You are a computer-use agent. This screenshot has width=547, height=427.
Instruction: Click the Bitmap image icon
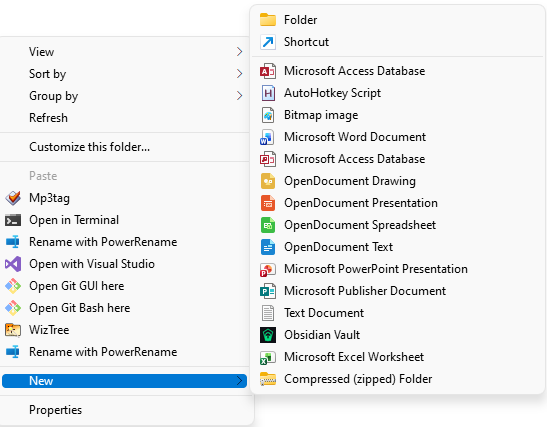(x=268, y=115)
